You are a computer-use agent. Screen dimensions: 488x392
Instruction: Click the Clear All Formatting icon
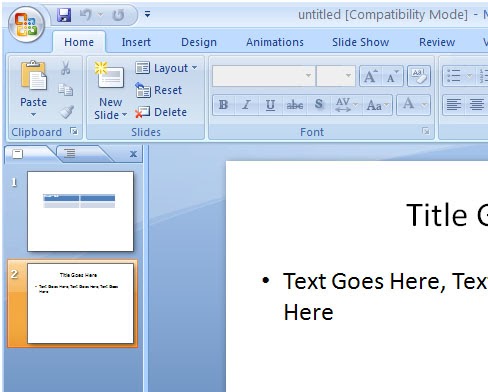(419, 76)
